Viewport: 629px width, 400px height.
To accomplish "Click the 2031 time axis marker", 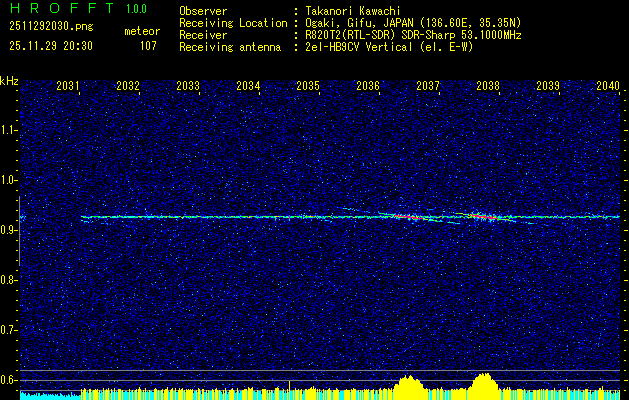I will tap(68, 86).
